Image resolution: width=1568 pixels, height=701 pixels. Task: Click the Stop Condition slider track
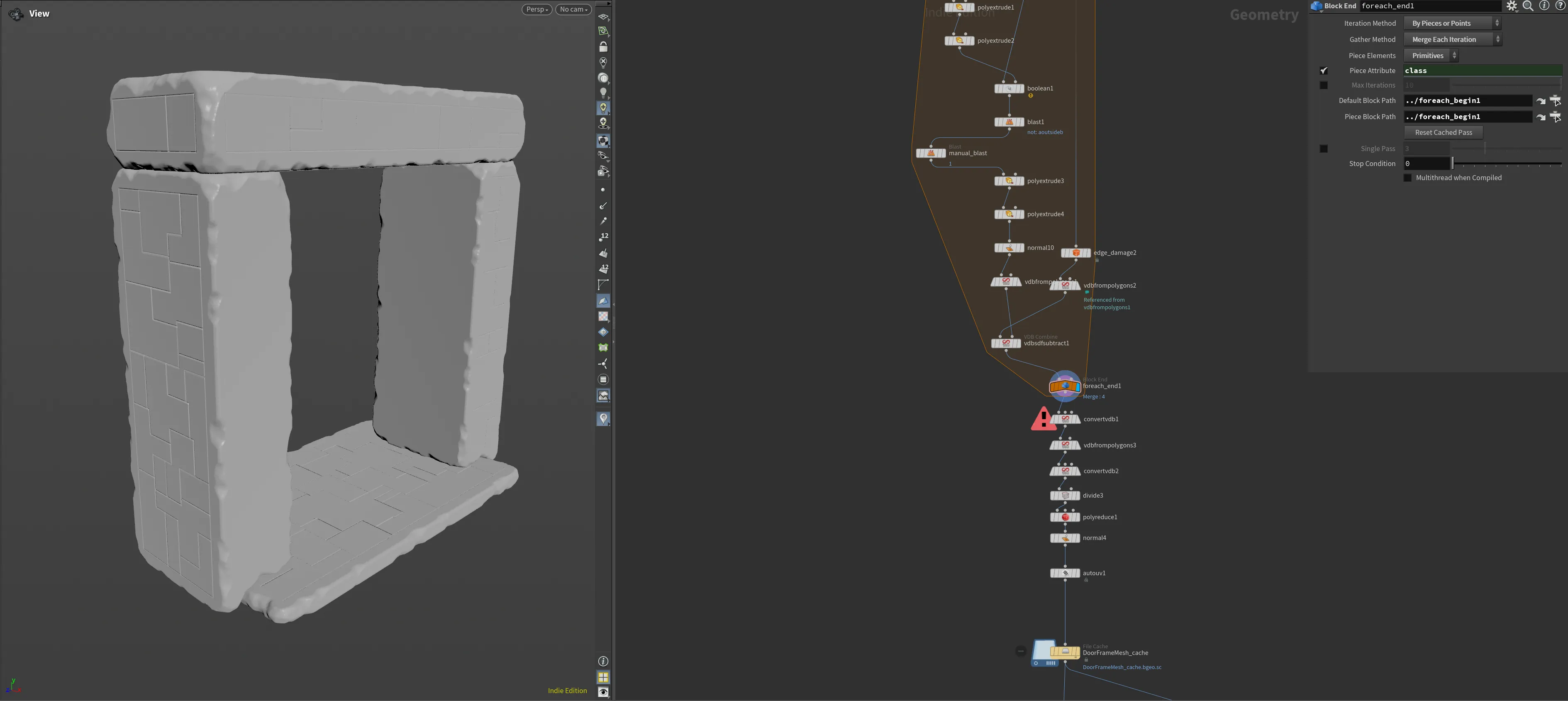coord(1507,164)
